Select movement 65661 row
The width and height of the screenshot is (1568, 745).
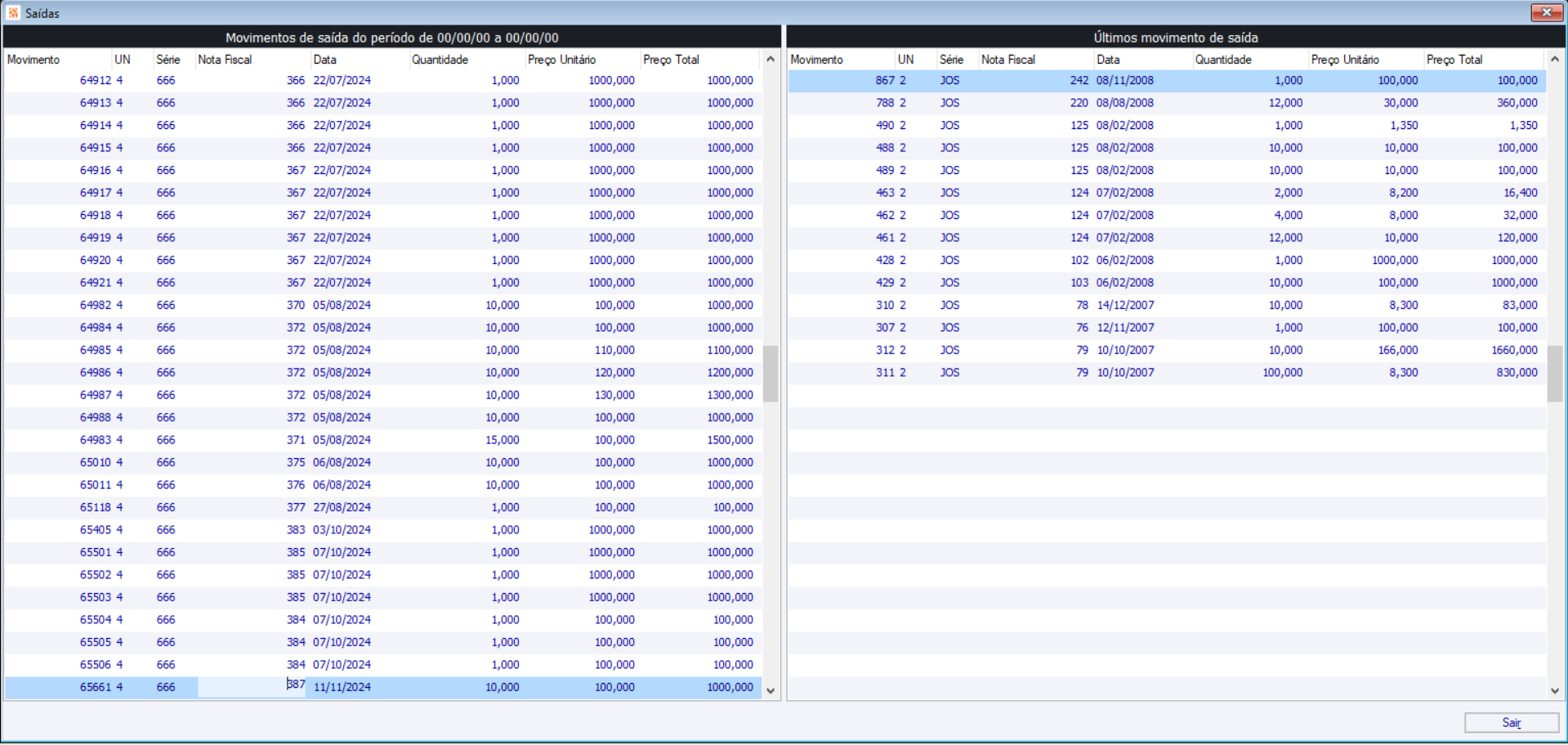pyautogui.click(x=383, y=687)
